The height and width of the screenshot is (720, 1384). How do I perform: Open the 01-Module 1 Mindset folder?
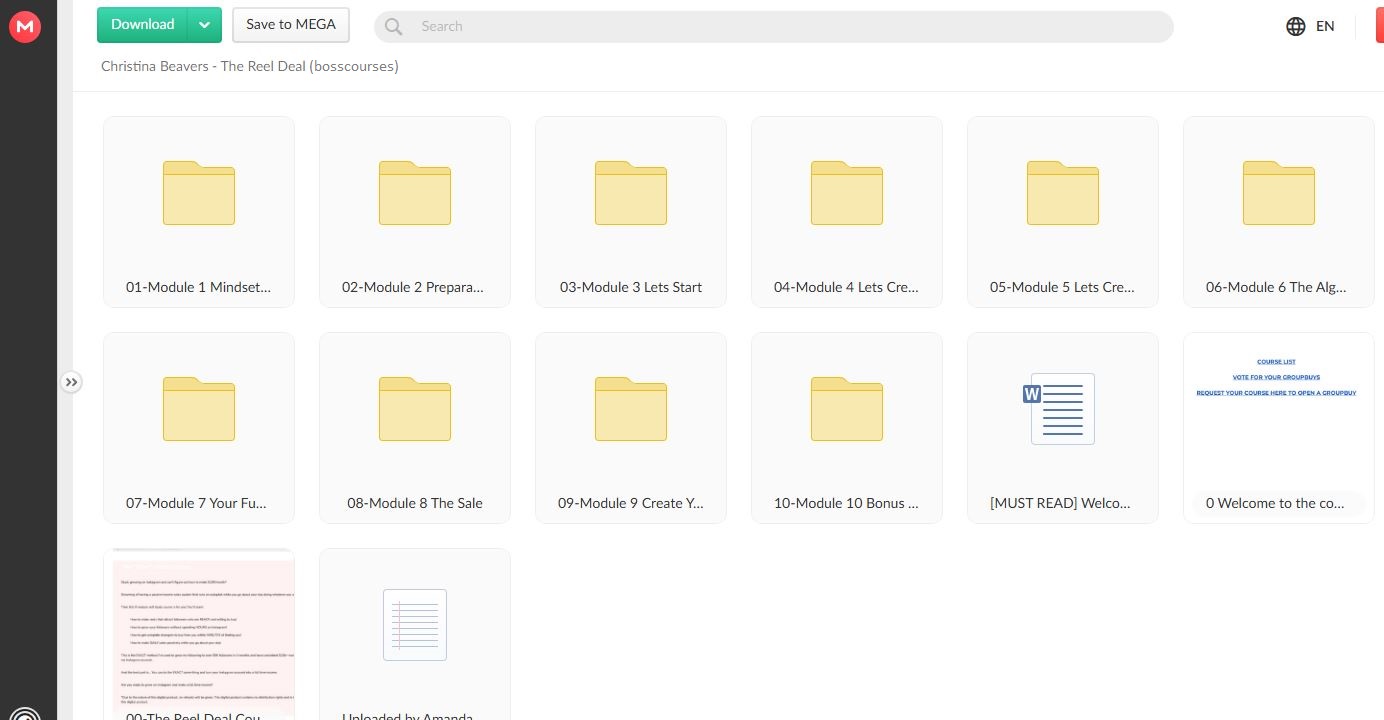[x=199, y=211]
